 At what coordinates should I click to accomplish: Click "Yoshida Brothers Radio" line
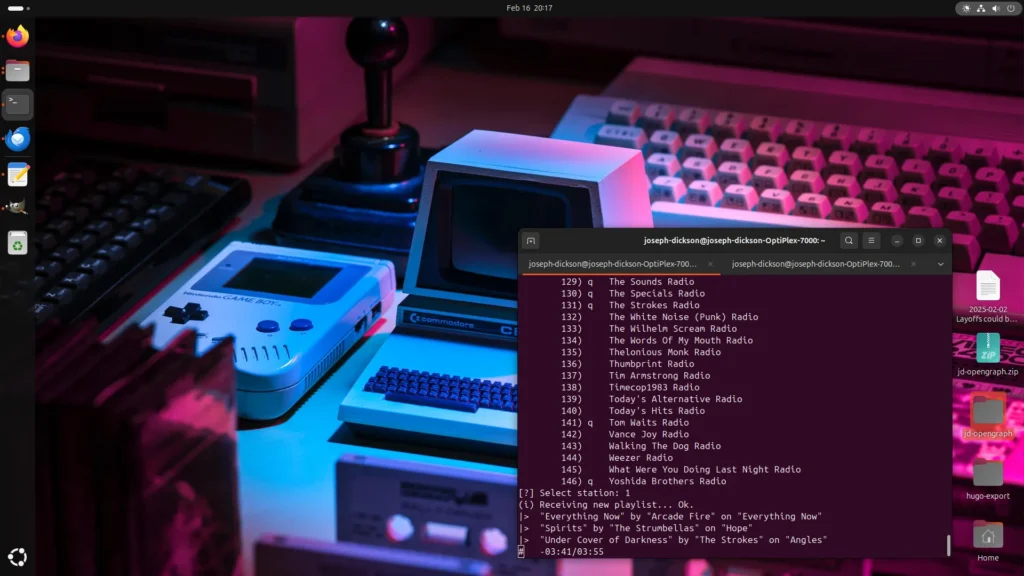coord(667,481)
